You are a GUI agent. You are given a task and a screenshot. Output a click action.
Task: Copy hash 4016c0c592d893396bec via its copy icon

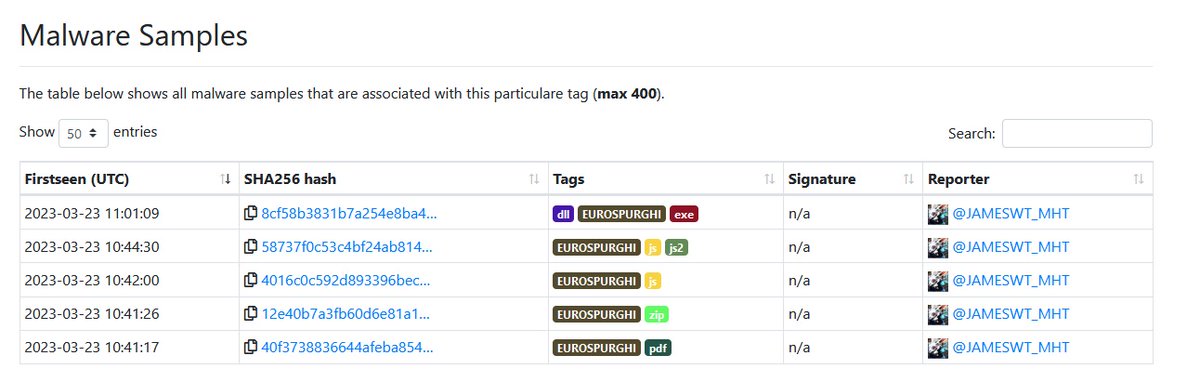pyautogui.click(x=251, y=280)
